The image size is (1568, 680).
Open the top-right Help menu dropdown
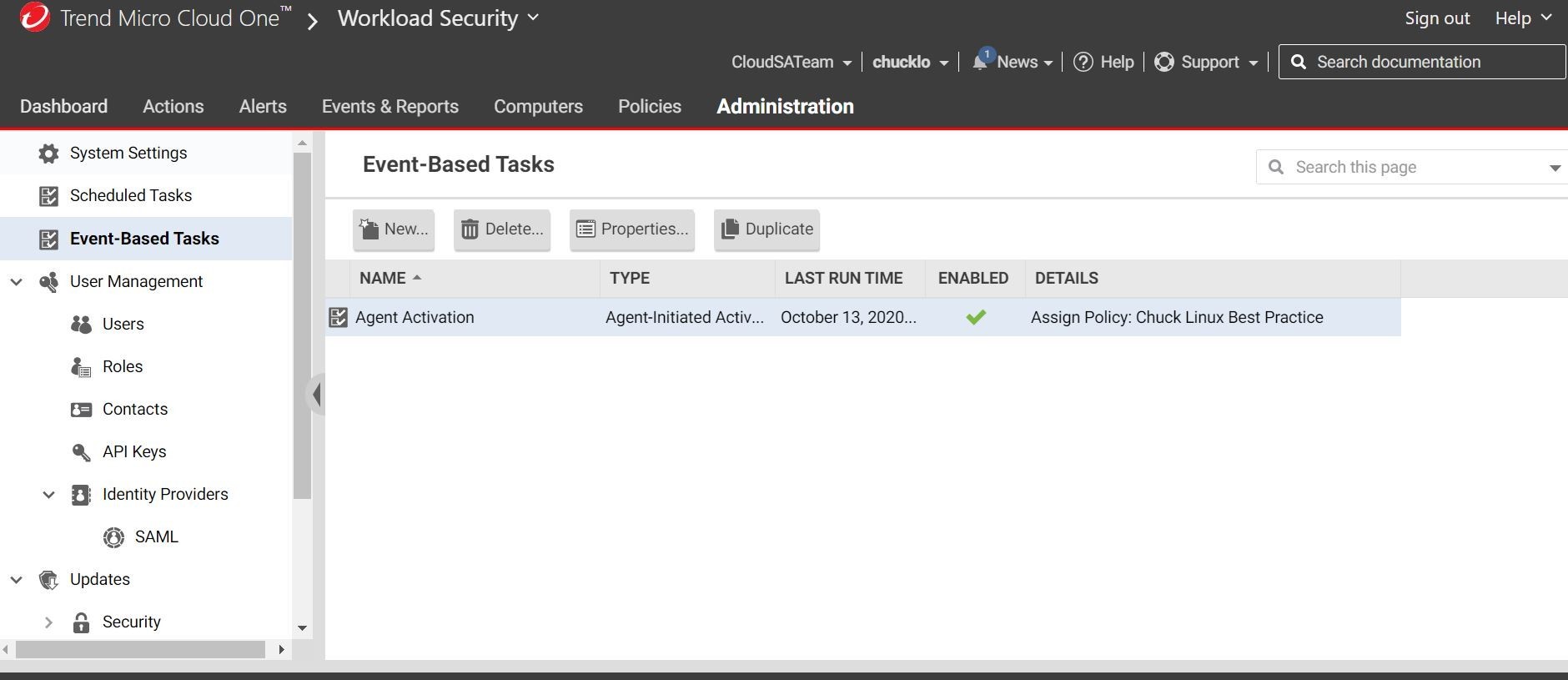(x=1523, y=18)
